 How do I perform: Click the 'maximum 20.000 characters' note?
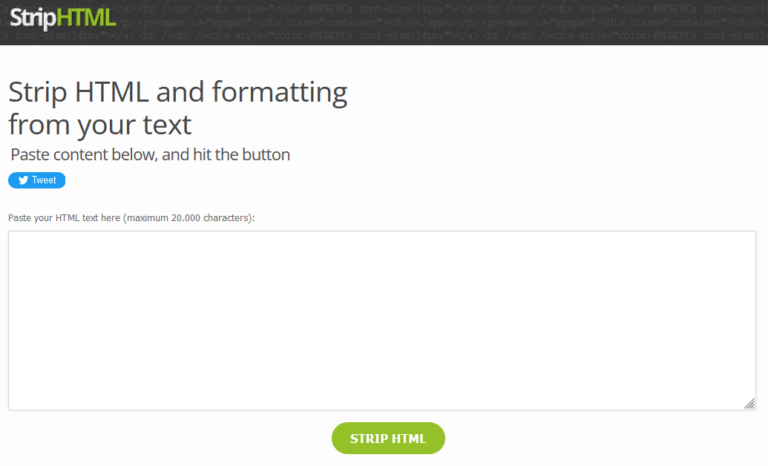pyautogui.click(x=189, y=218)
